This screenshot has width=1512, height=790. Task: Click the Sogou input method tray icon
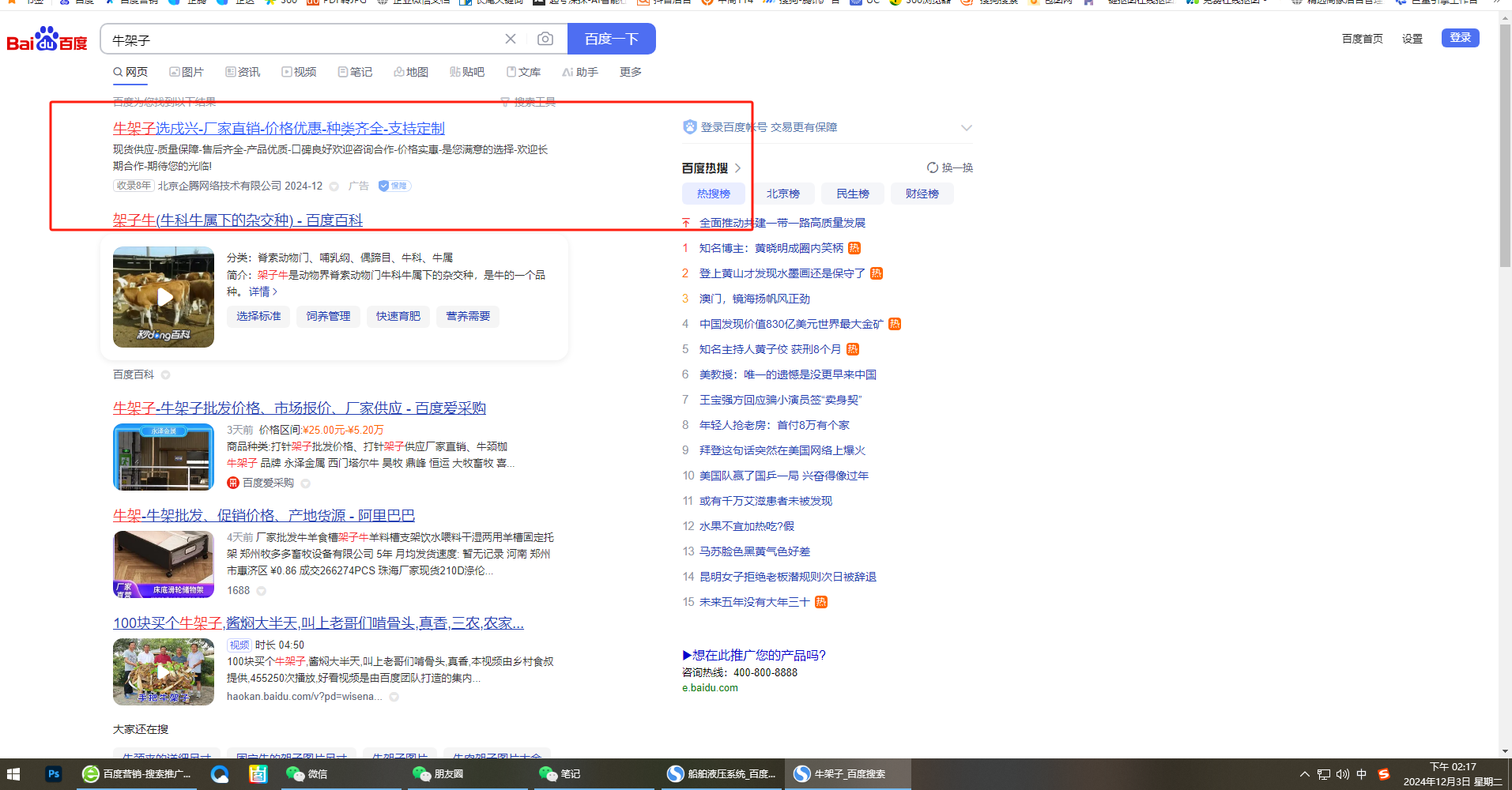pyautogui.click(x=1383, y=774)
